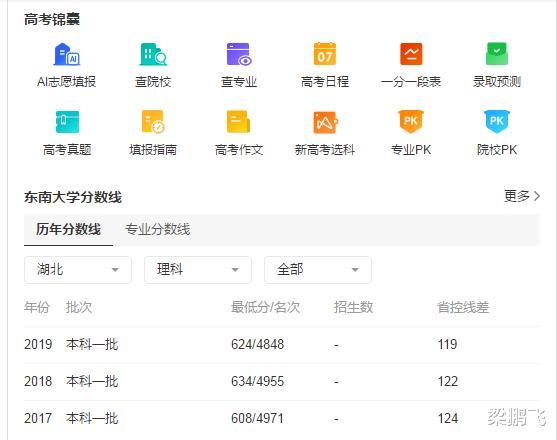Click the 批次 column header
The image size is (557, 440).
pyautogui.click(x=79, y=307)
